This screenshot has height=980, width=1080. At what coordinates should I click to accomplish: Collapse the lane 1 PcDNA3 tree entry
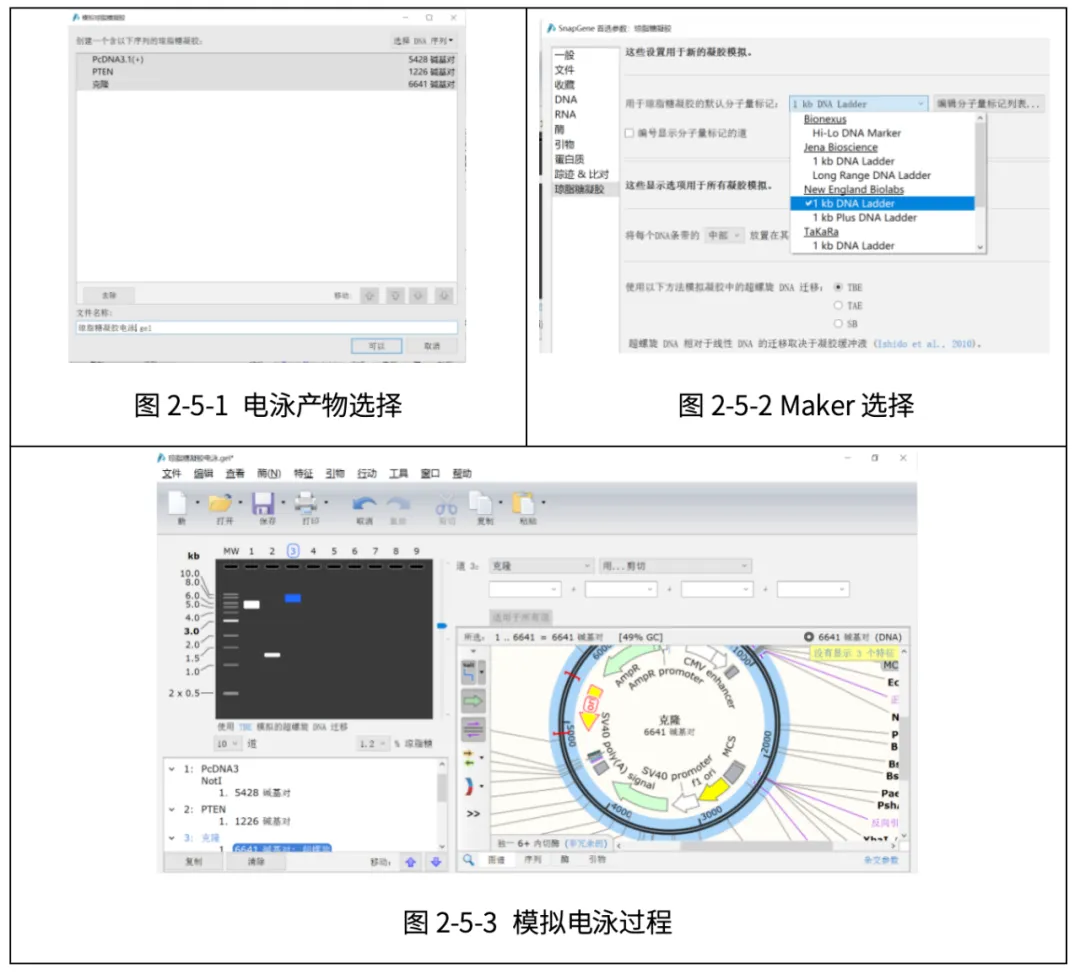coord(173,769)
